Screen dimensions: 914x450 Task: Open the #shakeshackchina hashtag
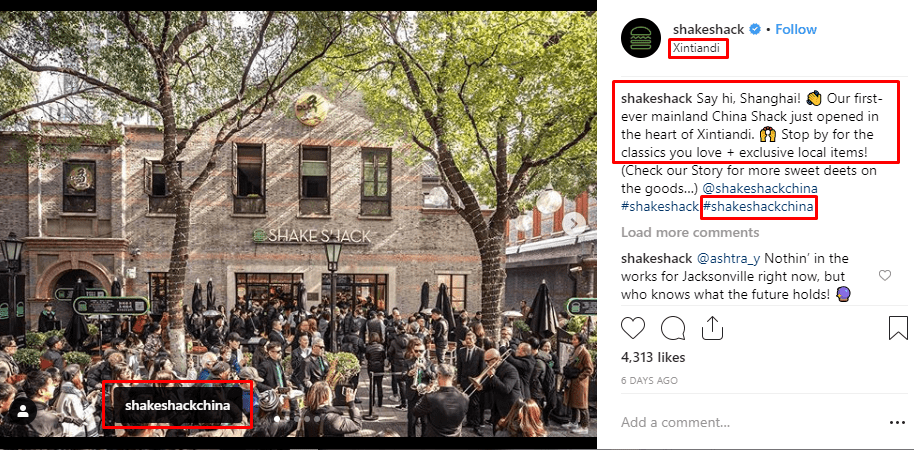(758, 206)
